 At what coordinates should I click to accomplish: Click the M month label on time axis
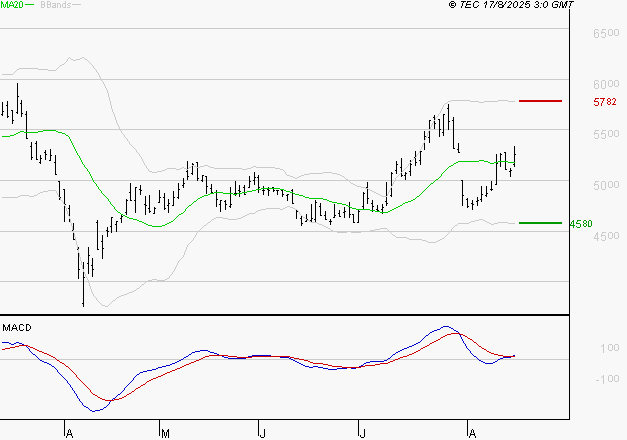[x=164, y=432]
